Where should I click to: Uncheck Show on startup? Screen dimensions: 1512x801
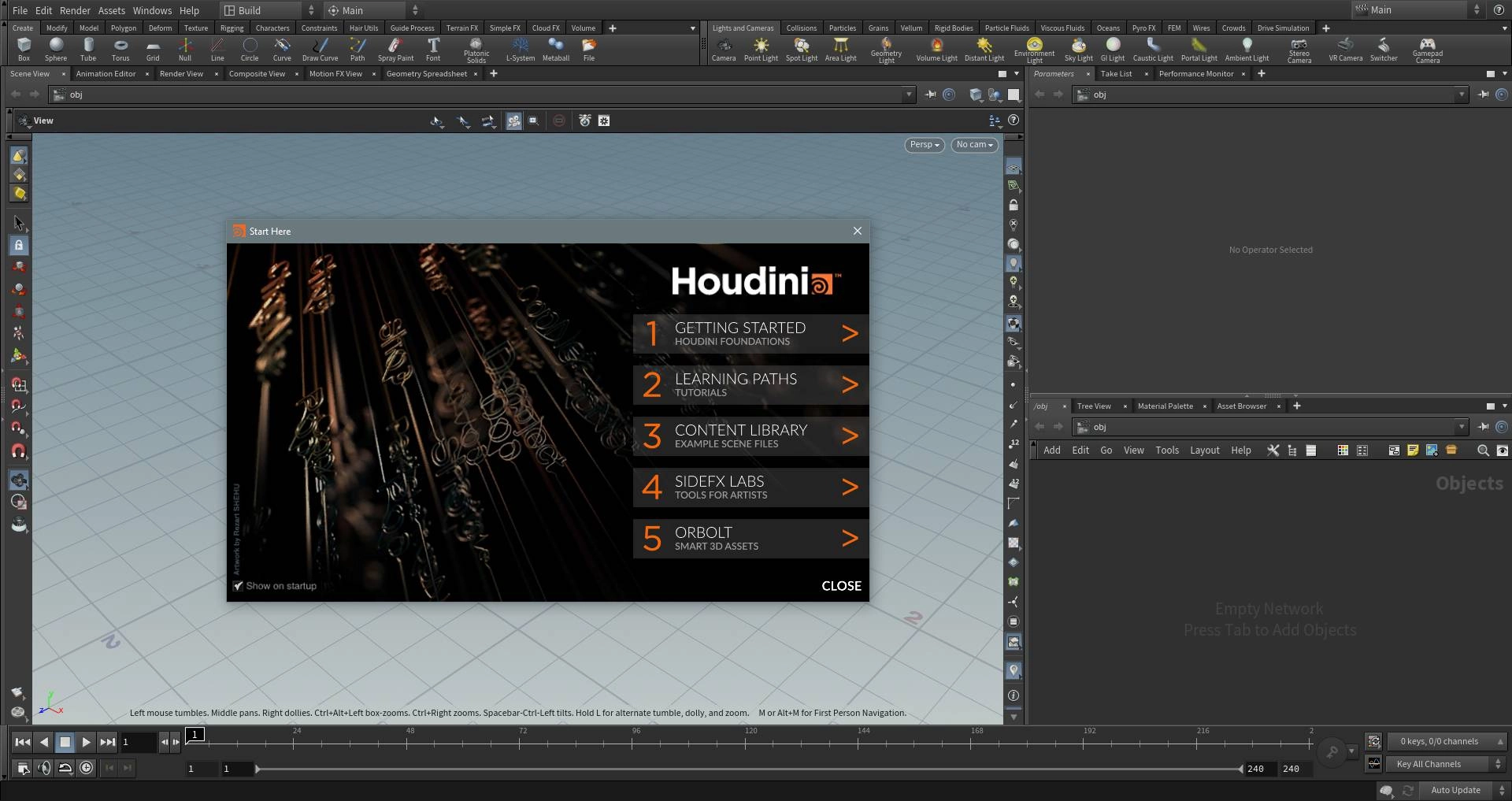coord(238,586)
